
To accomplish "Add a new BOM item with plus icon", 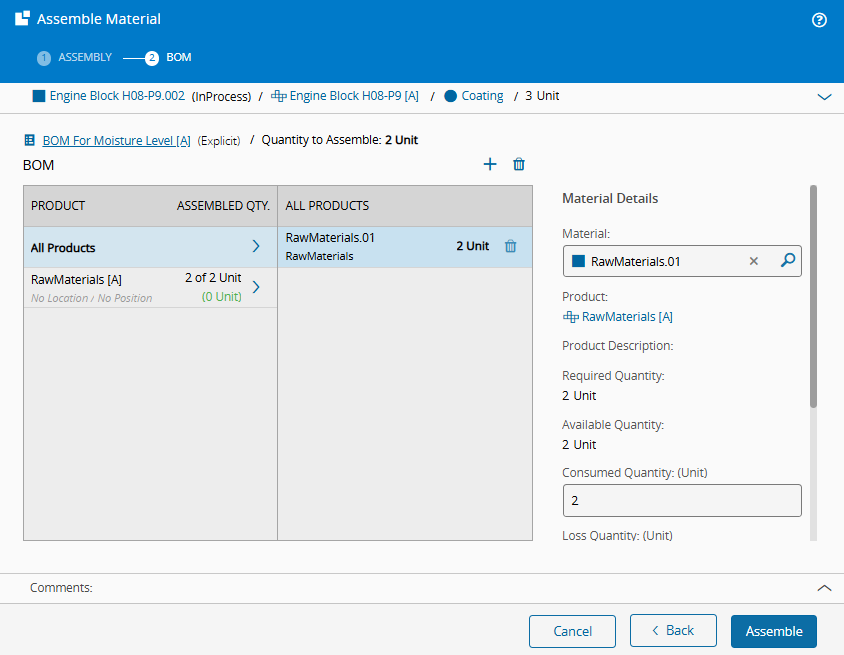I will tap(490, 164).
